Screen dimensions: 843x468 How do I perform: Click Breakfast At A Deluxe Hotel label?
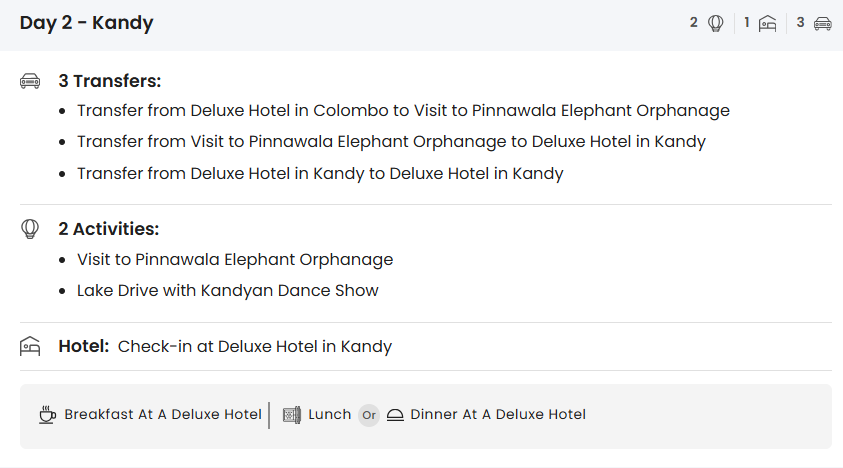pos(163,415)
